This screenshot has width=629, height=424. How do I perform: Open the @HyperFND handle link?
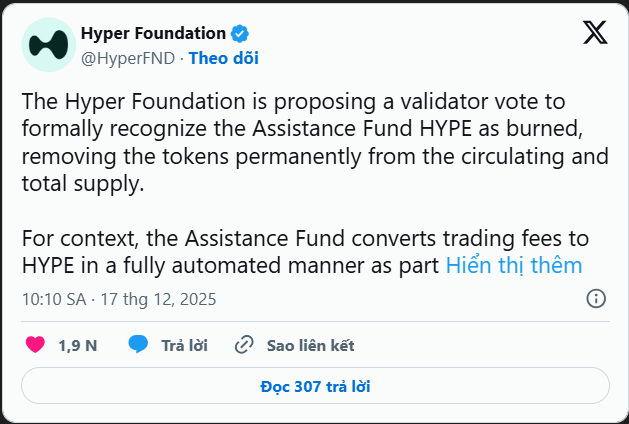pos(126,58)
